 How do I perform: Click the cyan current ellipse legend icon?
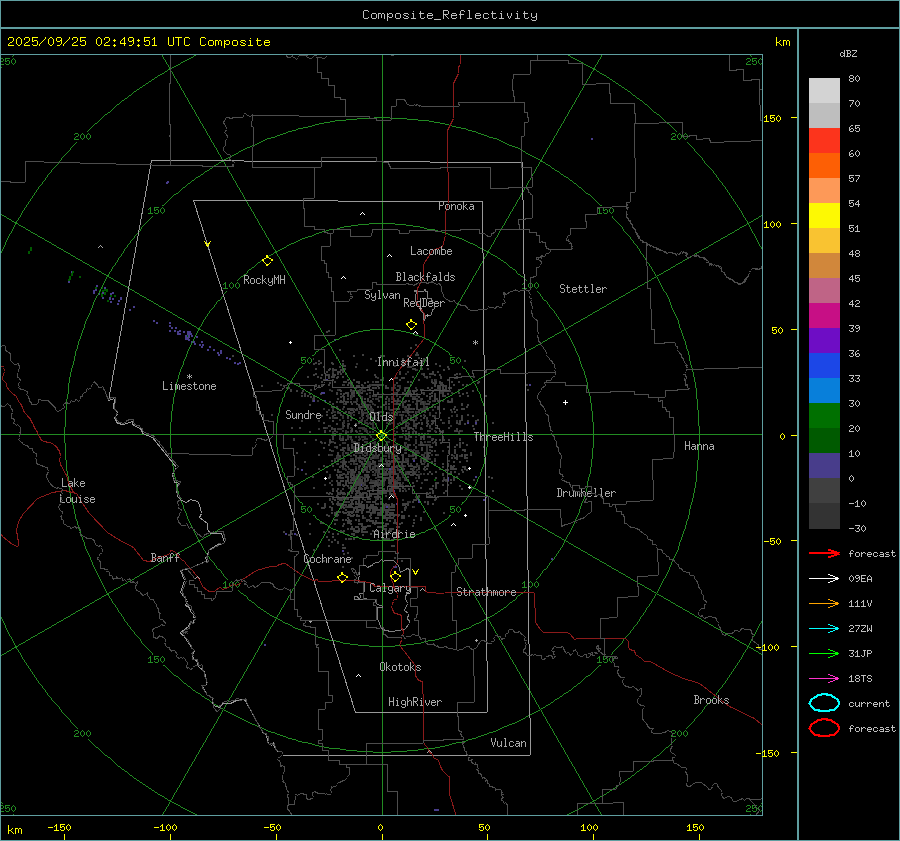(824, 703)
